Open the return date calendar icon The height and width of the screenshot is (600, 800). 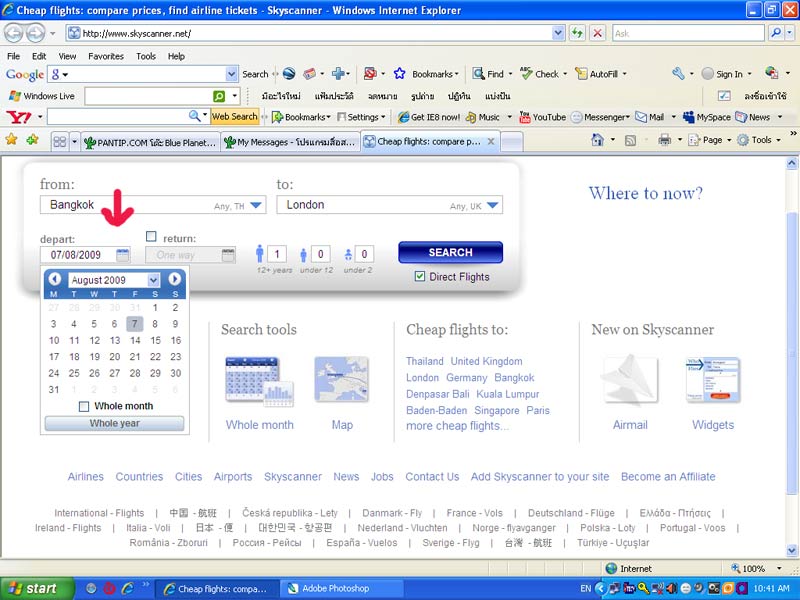pyautogui.click(x=228, y=255)
